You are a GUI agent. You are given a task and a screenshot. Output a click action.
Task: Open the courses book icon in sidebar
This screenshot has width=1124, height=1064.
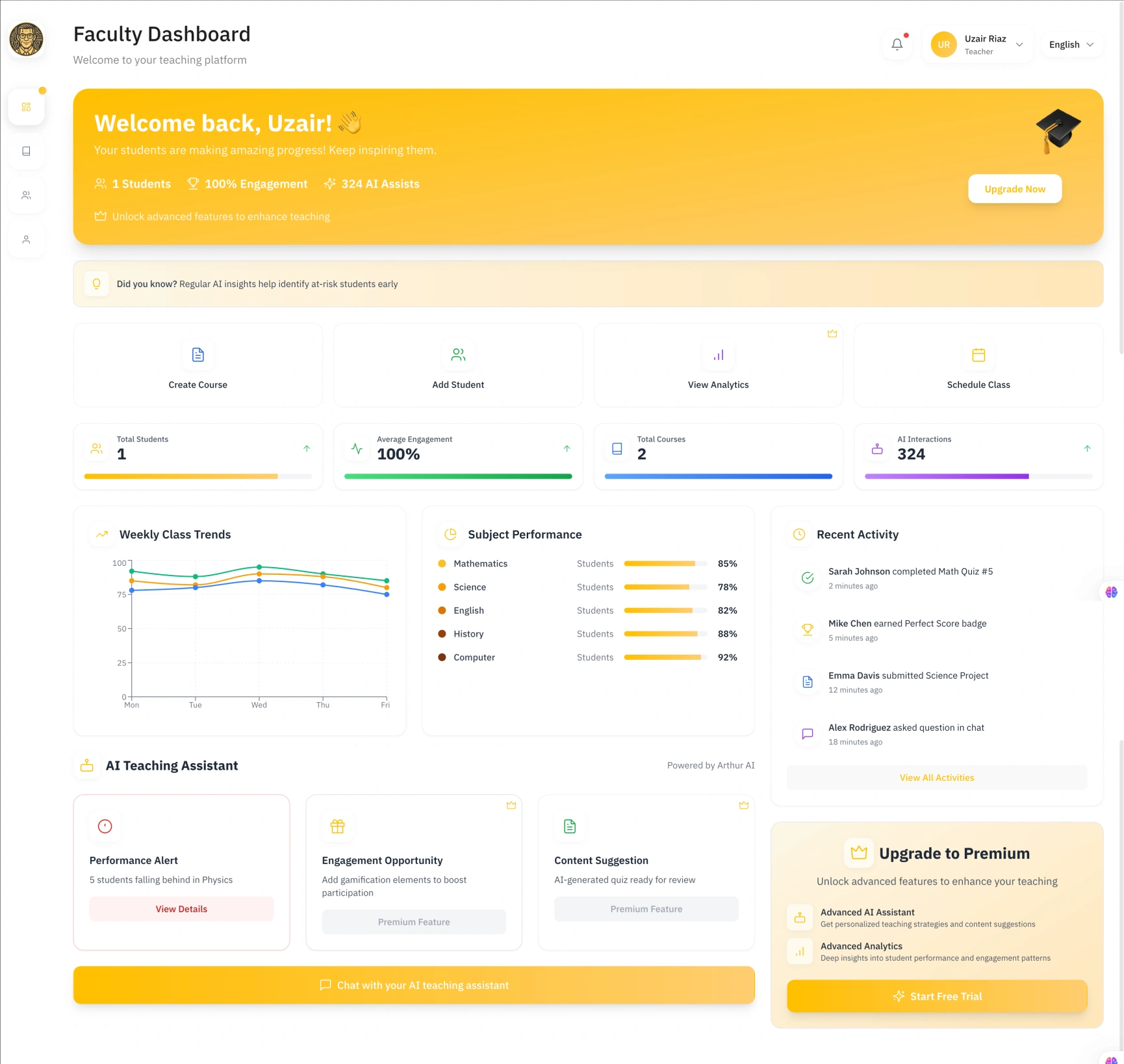tap(26, 151)
